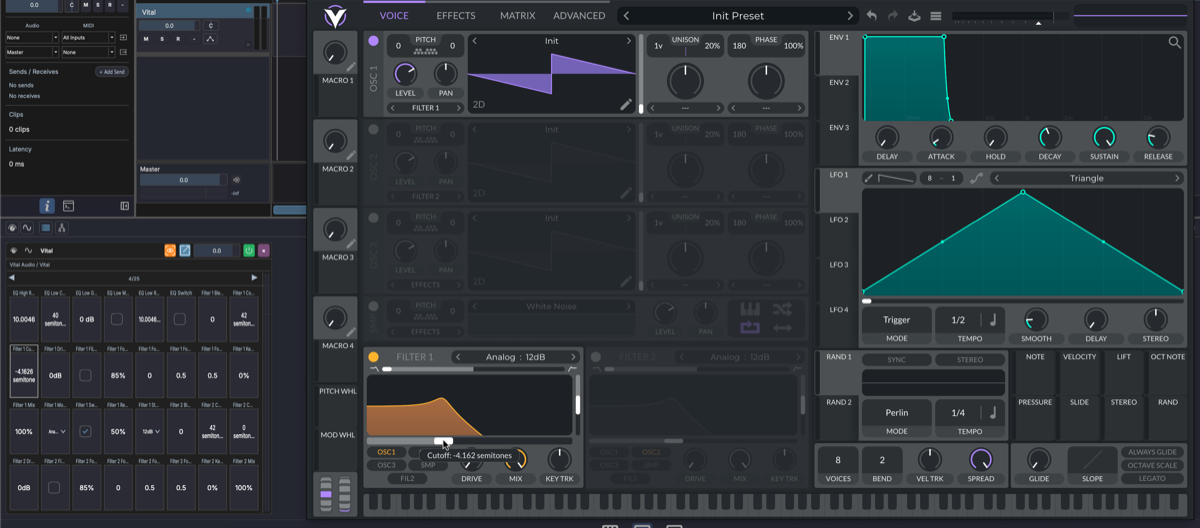The image size is (1200, 528).
Task: Click the save preset icon
Action: [914, 16]
